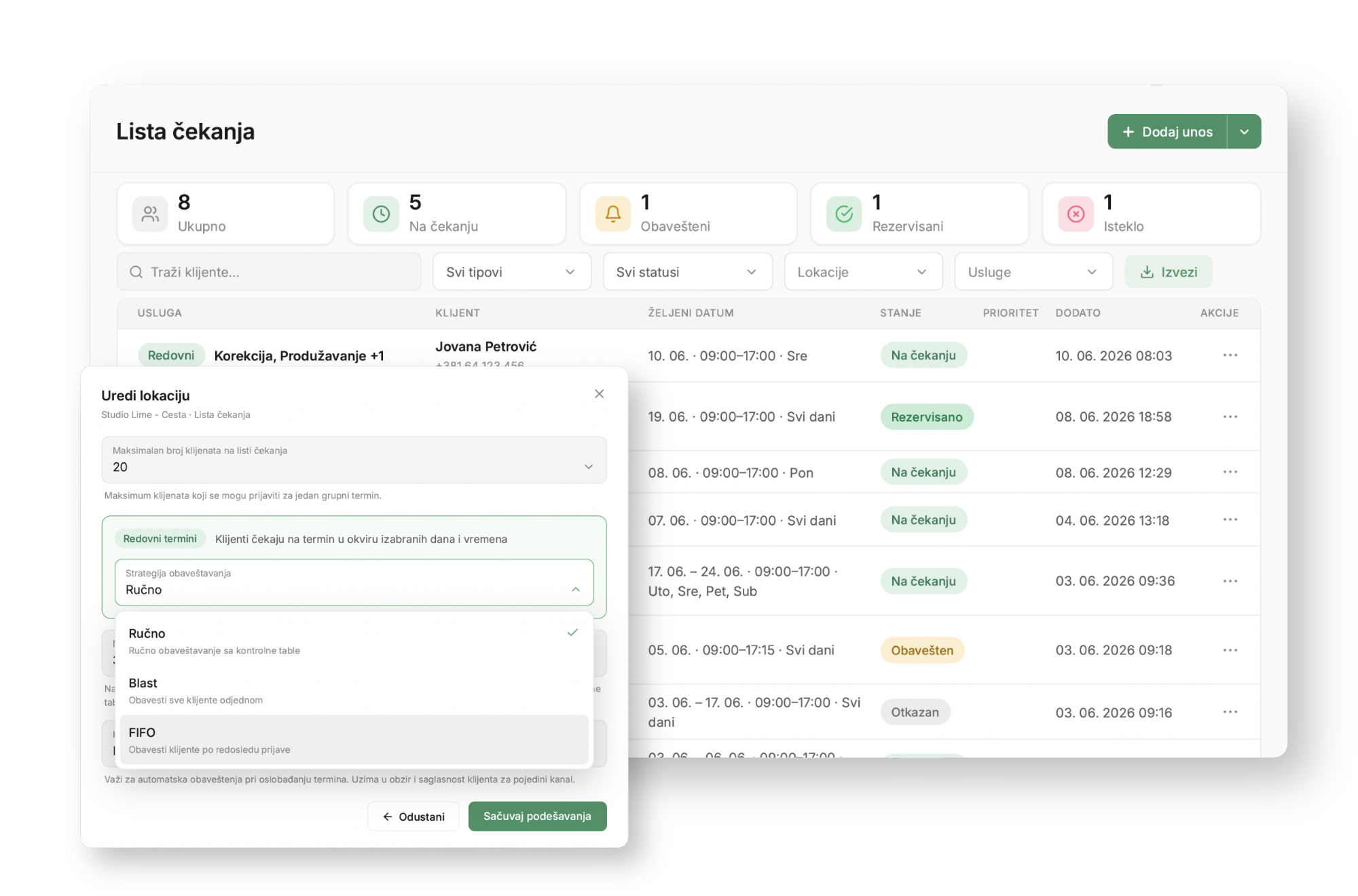The height and width of the screenshot is (896, 1358).
Task: Open actions menu for 03. 06. 2026 09:36 row
Action: click(x=1230, y=581)
